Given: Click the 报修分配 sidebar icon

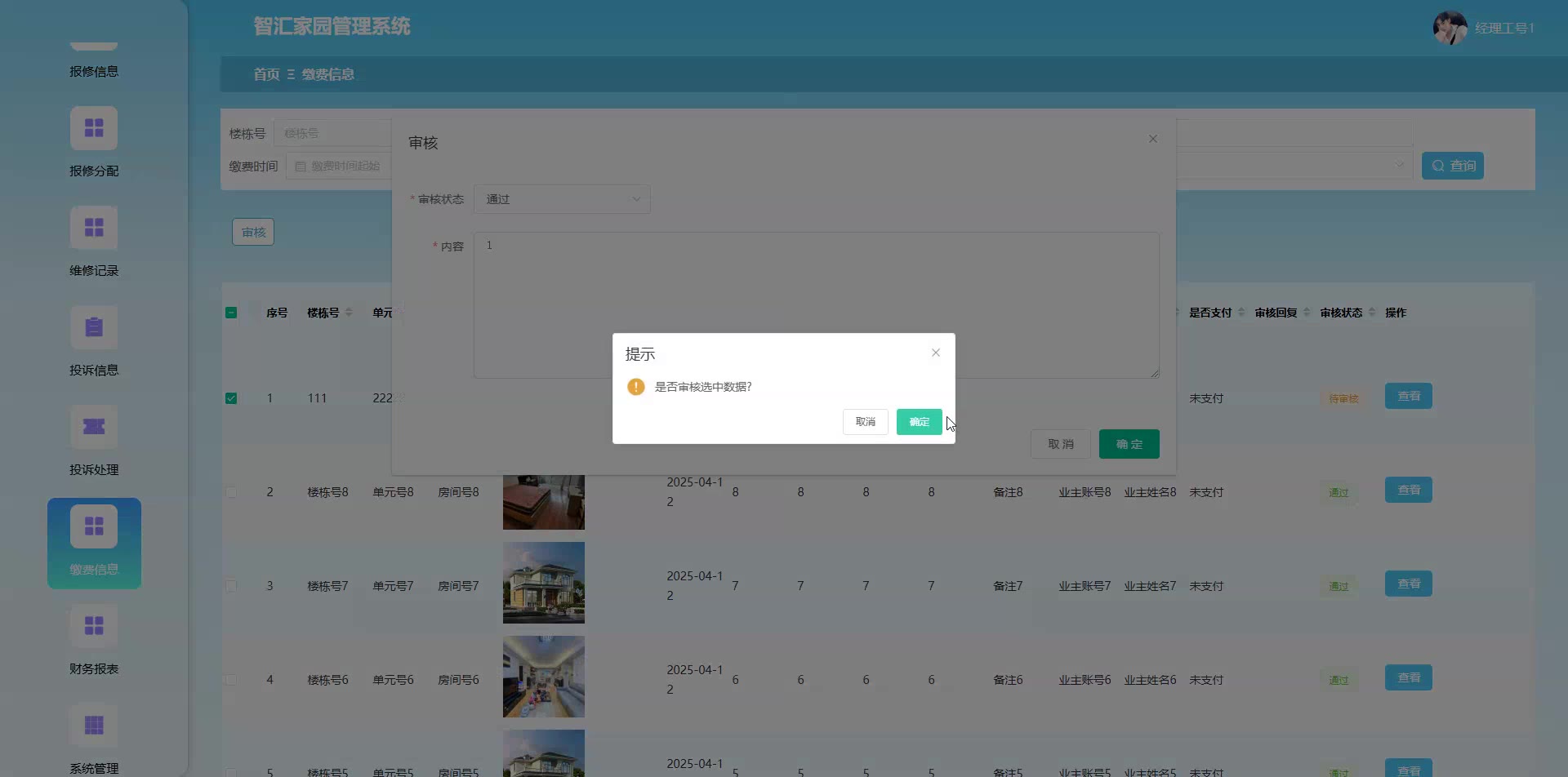Looking at the screenshot, I should pyautogui.click(x=94, y=129).
